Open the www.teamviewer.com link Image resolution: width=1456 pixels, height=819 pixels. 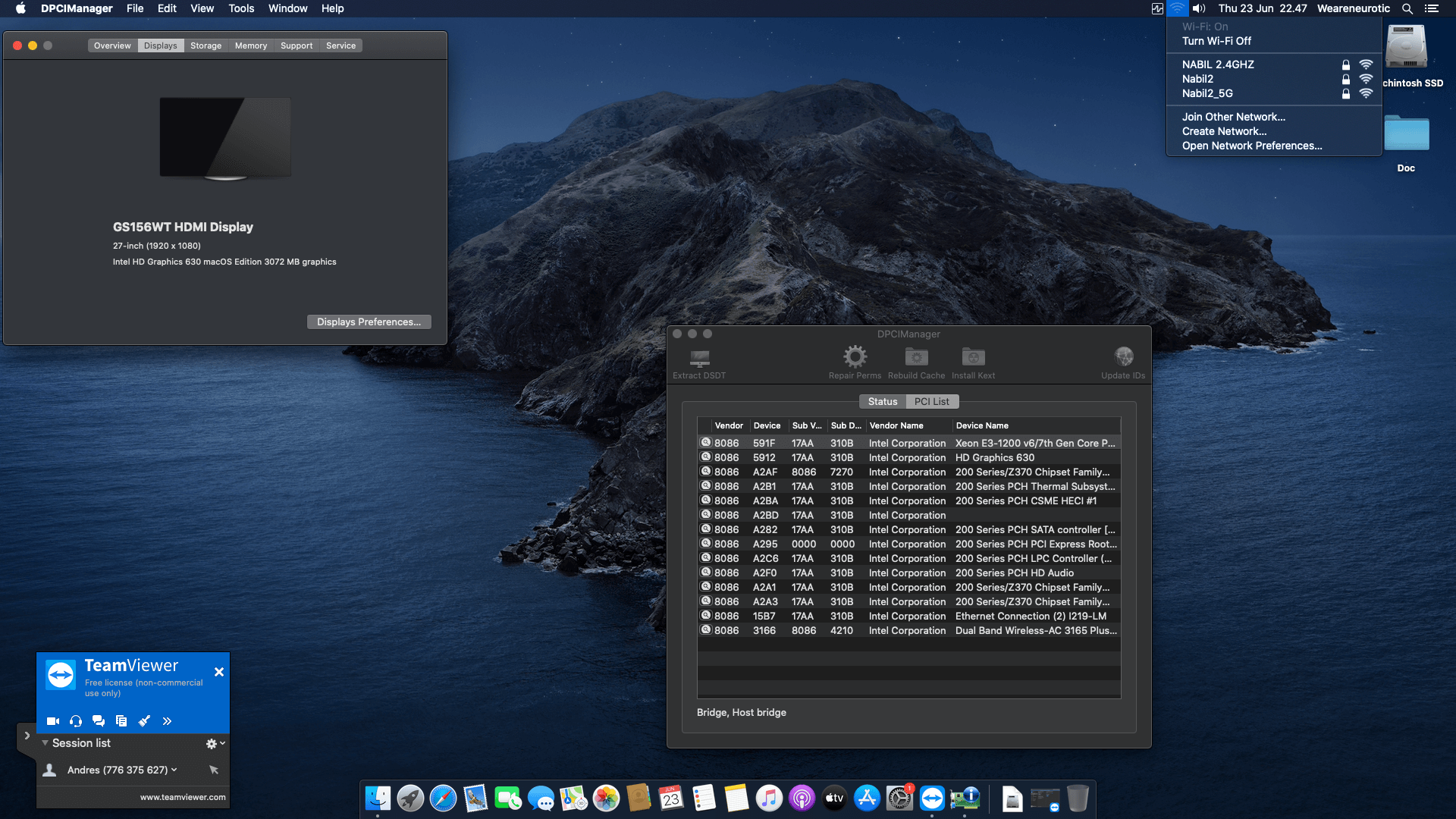click(x=183, y=797)
